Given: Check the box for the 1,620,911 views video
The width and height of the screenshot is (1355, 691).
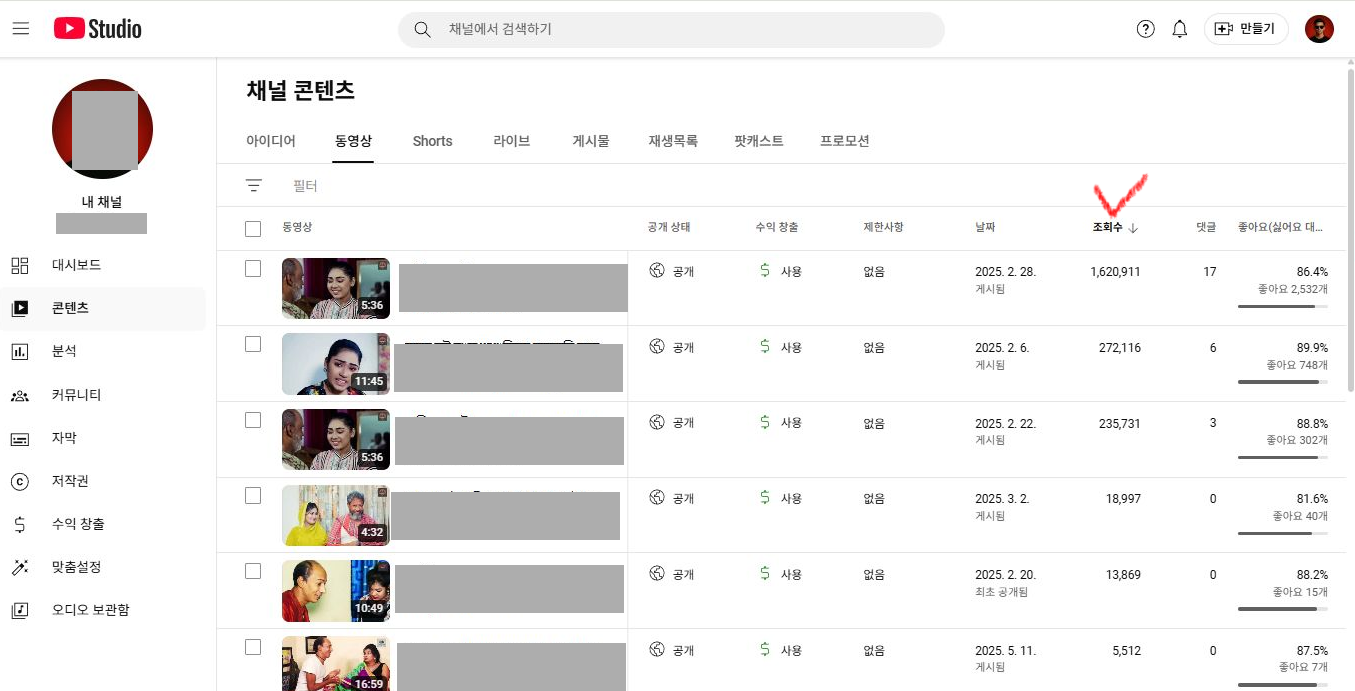Looking at the screenshot, I should pos(253,269).
